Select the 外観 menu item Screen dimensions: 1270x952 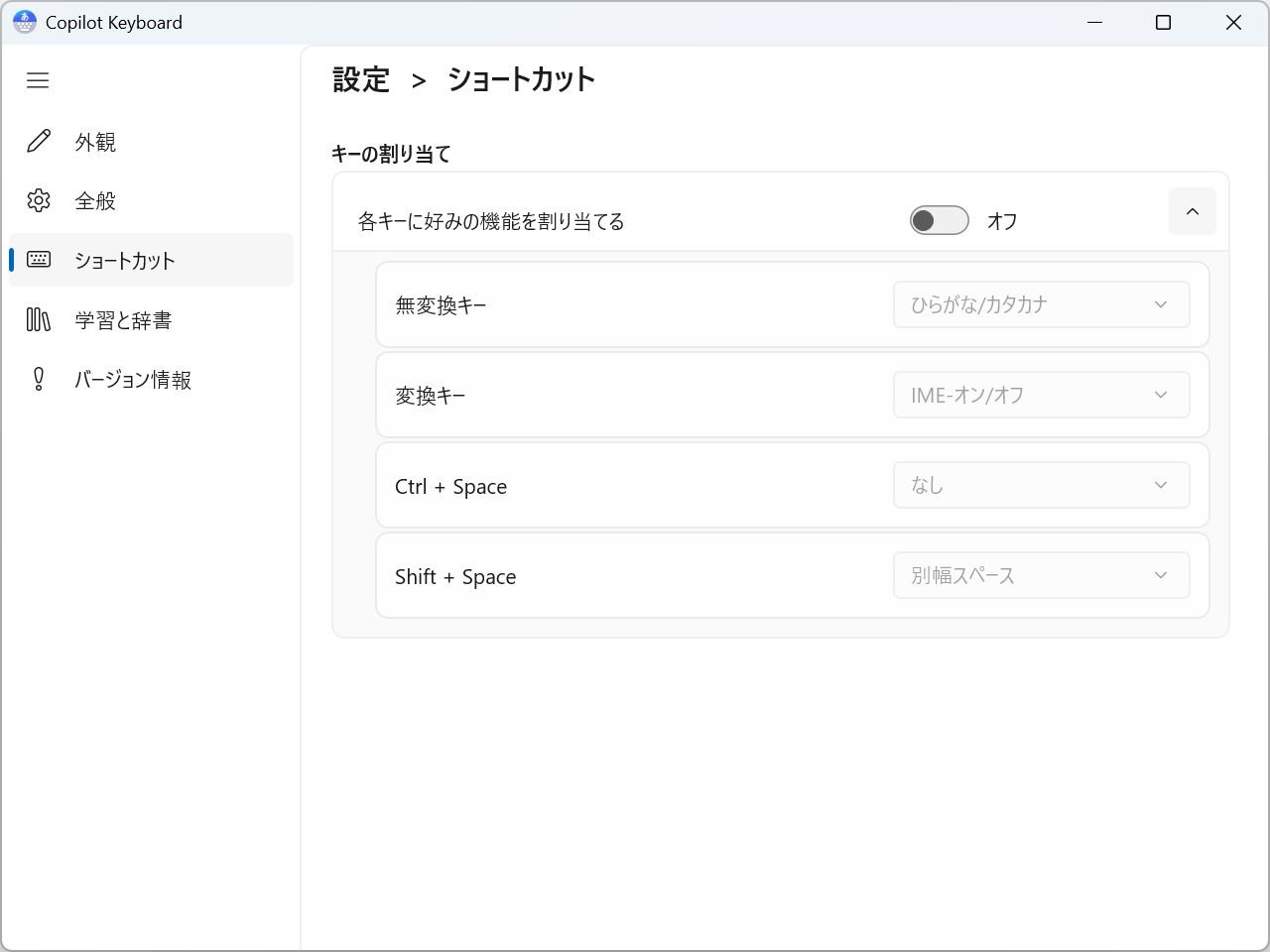[96, 142]
